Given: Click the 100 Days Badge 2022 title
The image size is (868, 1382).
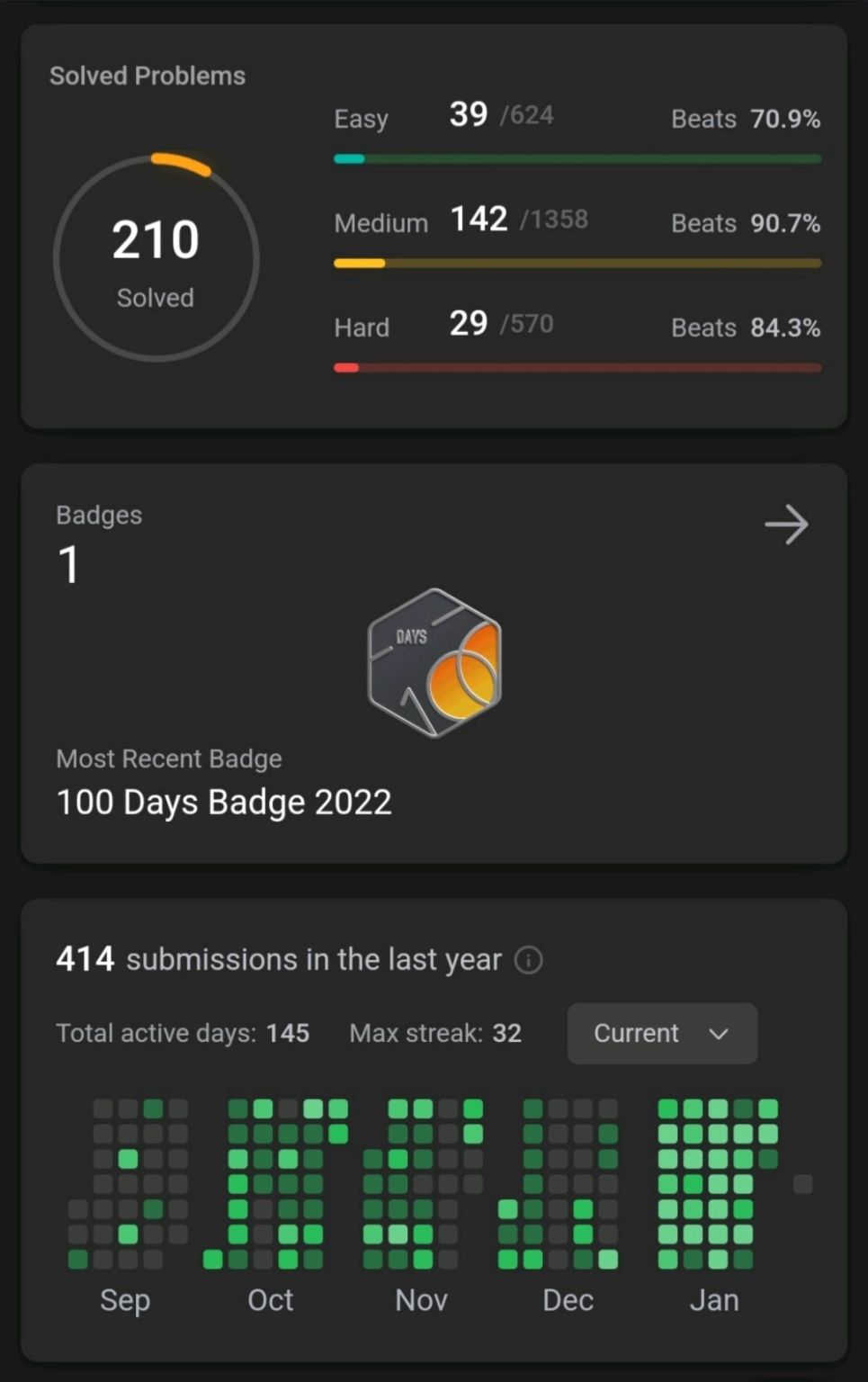Looking at the screenshot, I should coord(224,802).
